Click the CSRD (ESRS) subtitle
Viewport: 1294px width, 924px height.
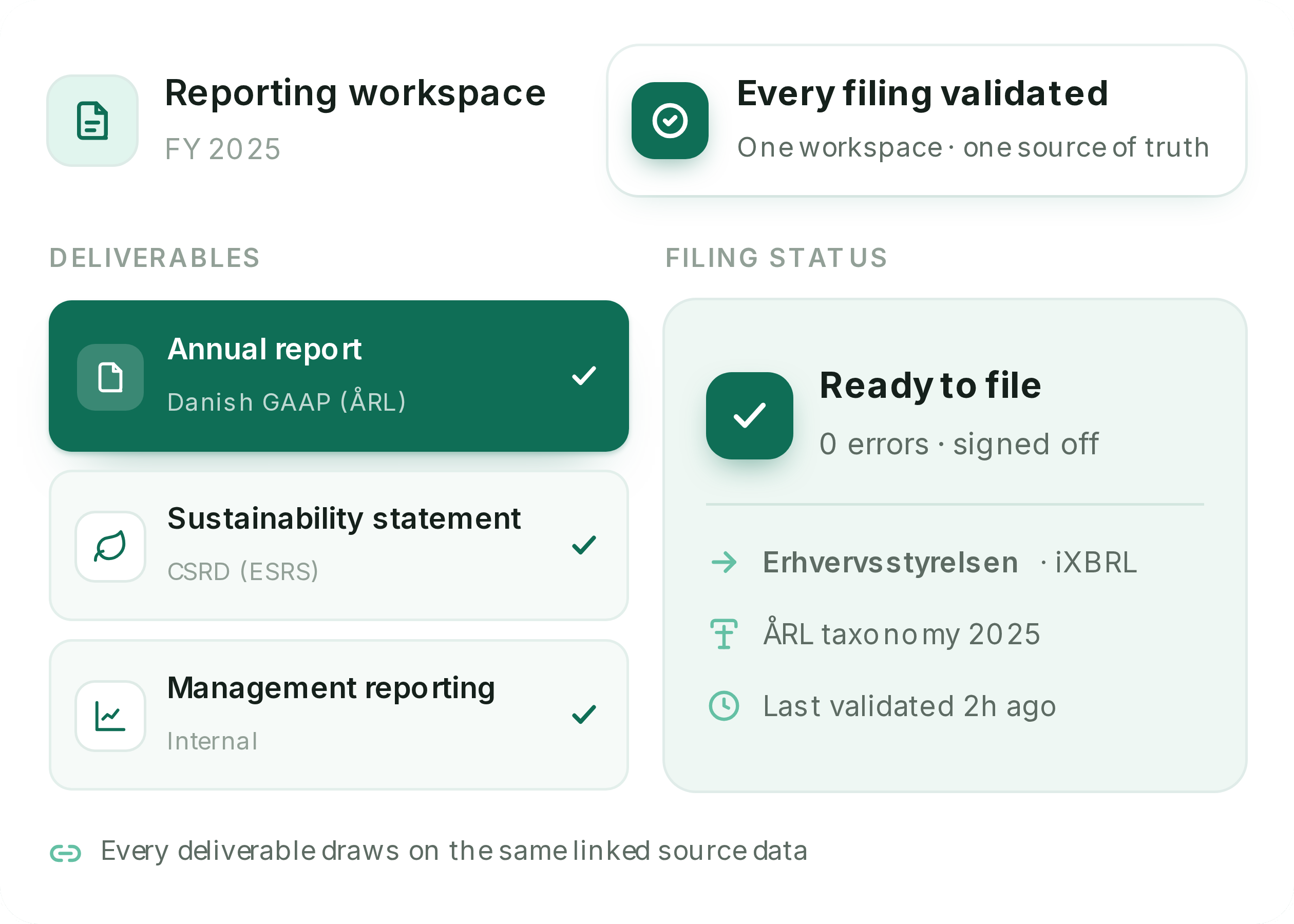[x=243, y=571]
